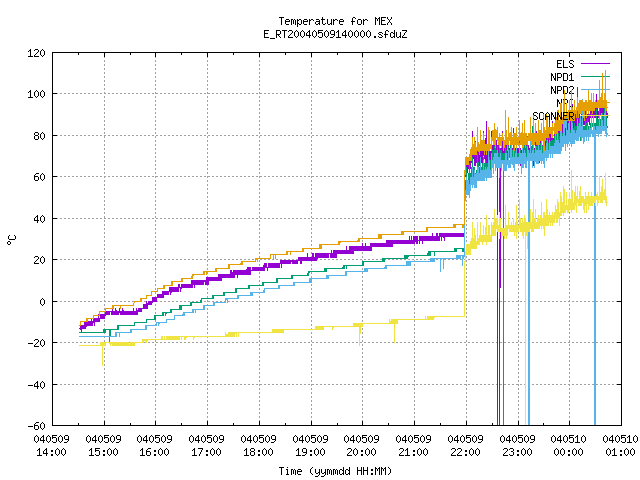This screenshot has height=480, width=640.
Task: Click the 20:00 time tick label
Action: point(361,452)
